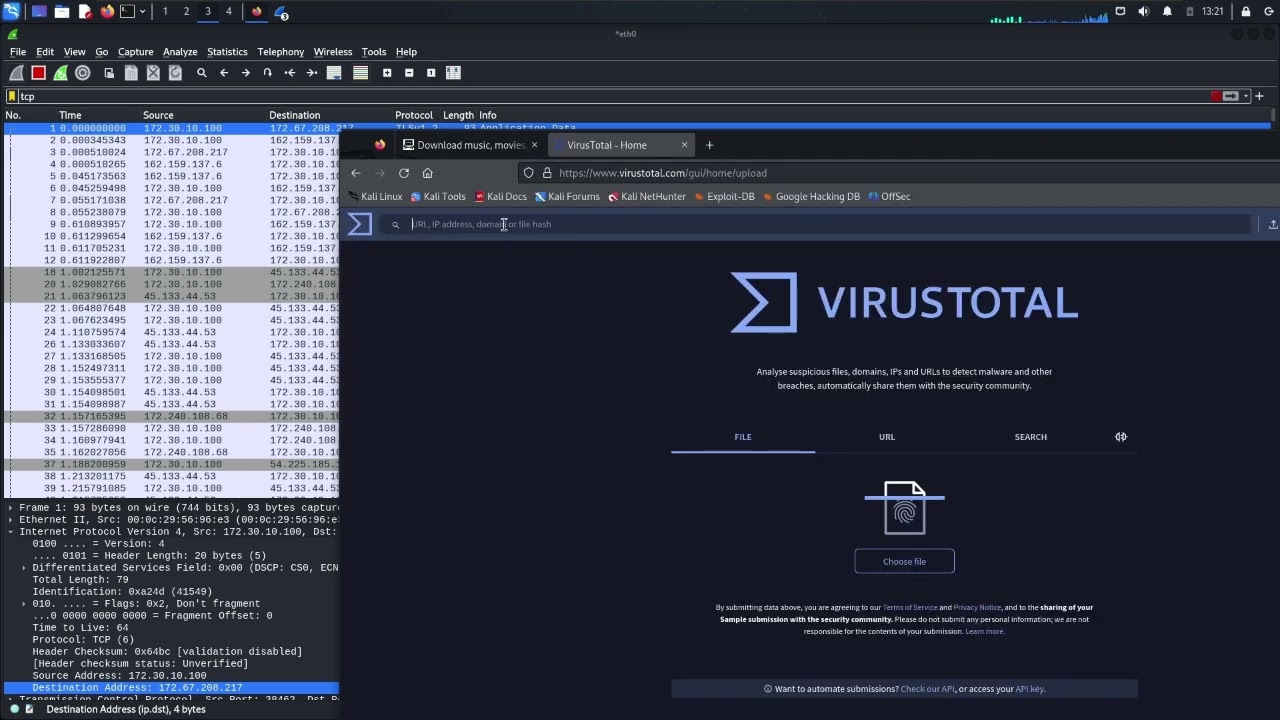The width and height of the screenshot is (1280, 720).
Task: Restart the current capture (green fin)
Action: (61, 73)
